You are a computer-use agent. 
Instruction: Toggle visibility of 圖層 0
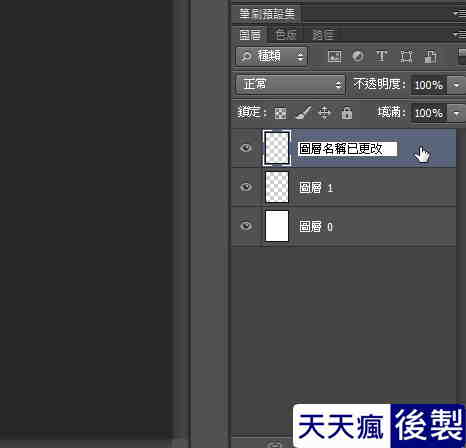(x=246, y=226)
